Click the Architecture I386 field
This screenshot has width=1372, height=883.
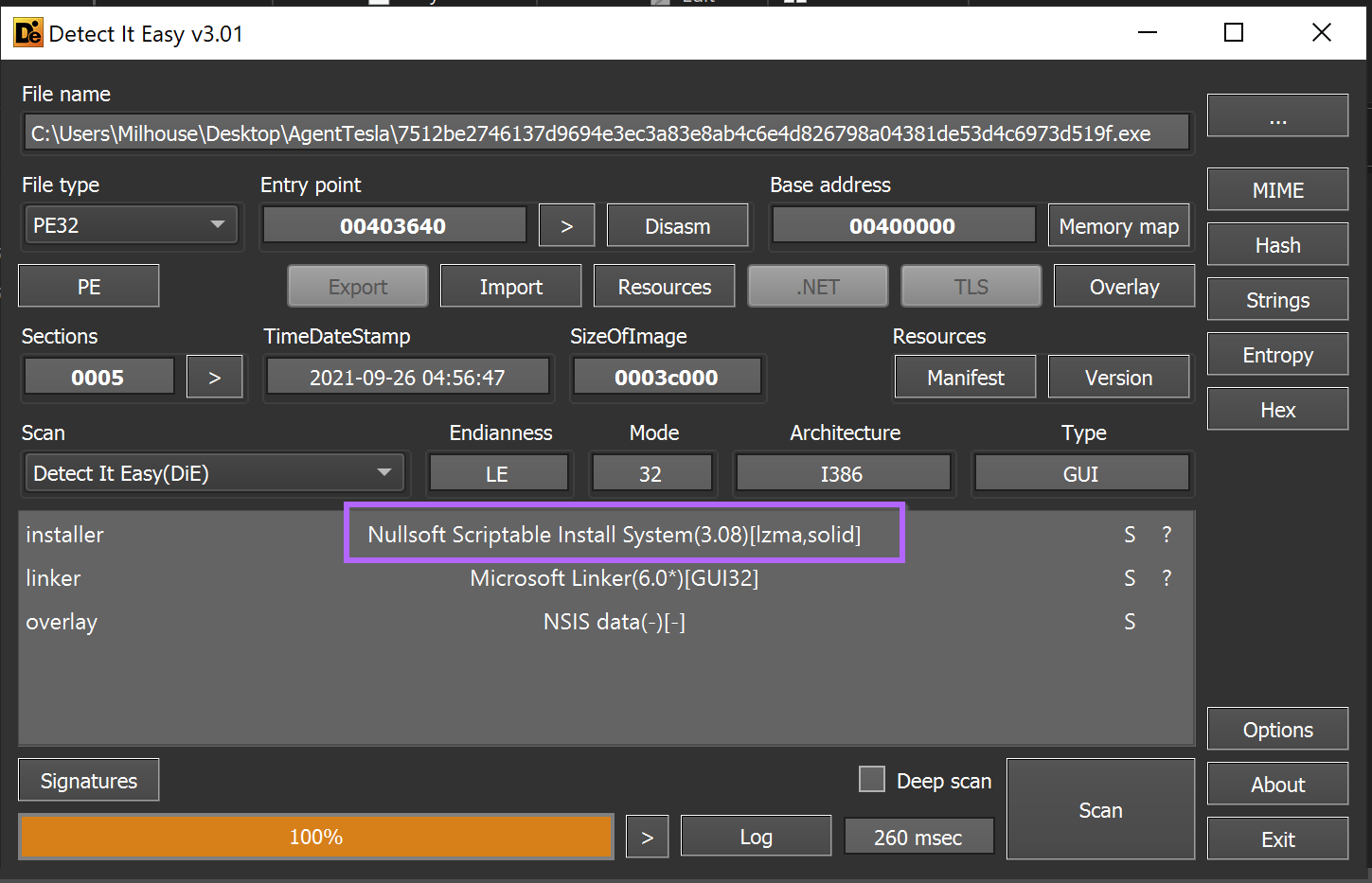[842, 473]
